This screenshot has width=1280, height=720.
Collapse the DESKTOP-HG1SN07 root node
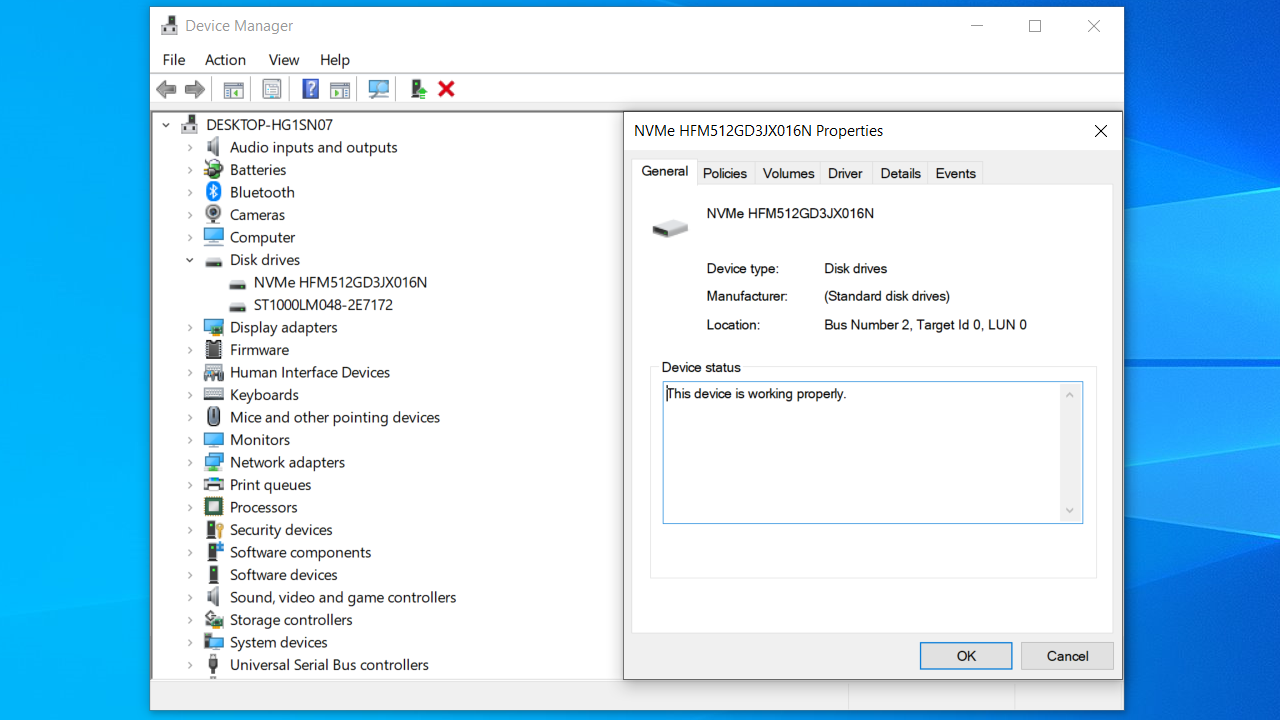(166, 125)
